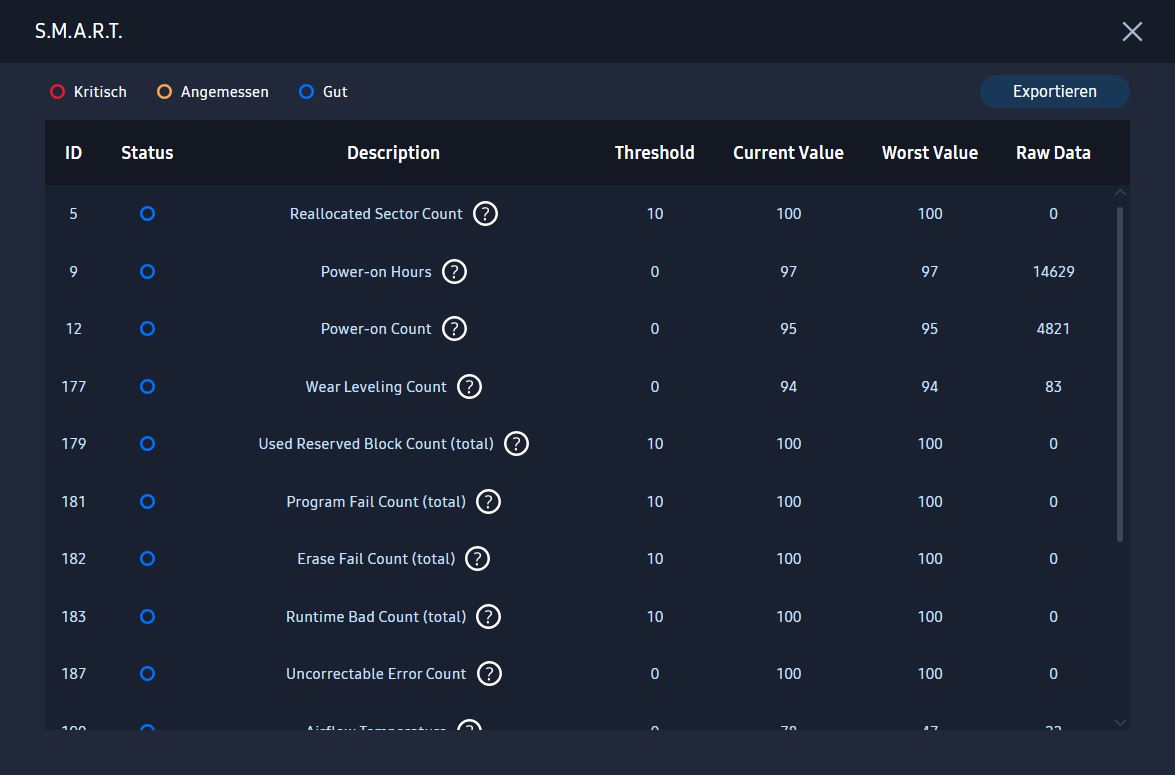The width and height of the screenshot is (1175, 775).
Task: Click the Raw Data column header
Action: coord(1053,153)
